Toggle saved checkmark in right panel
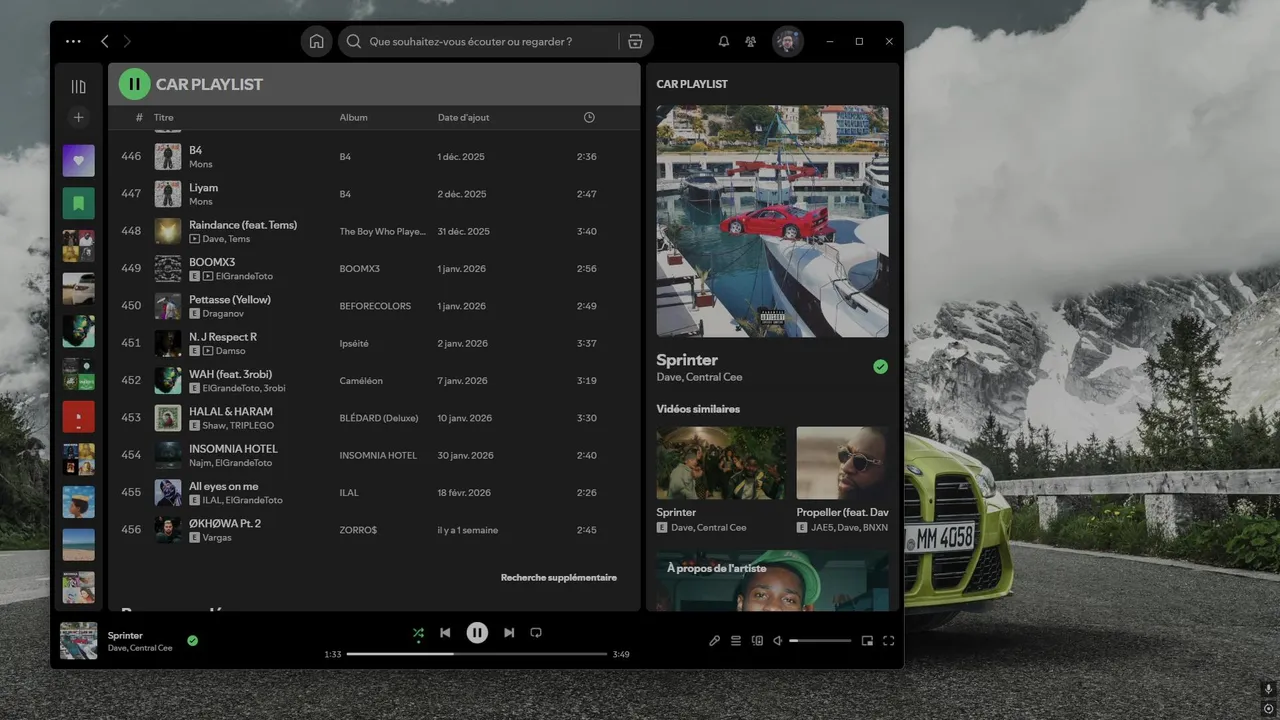 880,367
